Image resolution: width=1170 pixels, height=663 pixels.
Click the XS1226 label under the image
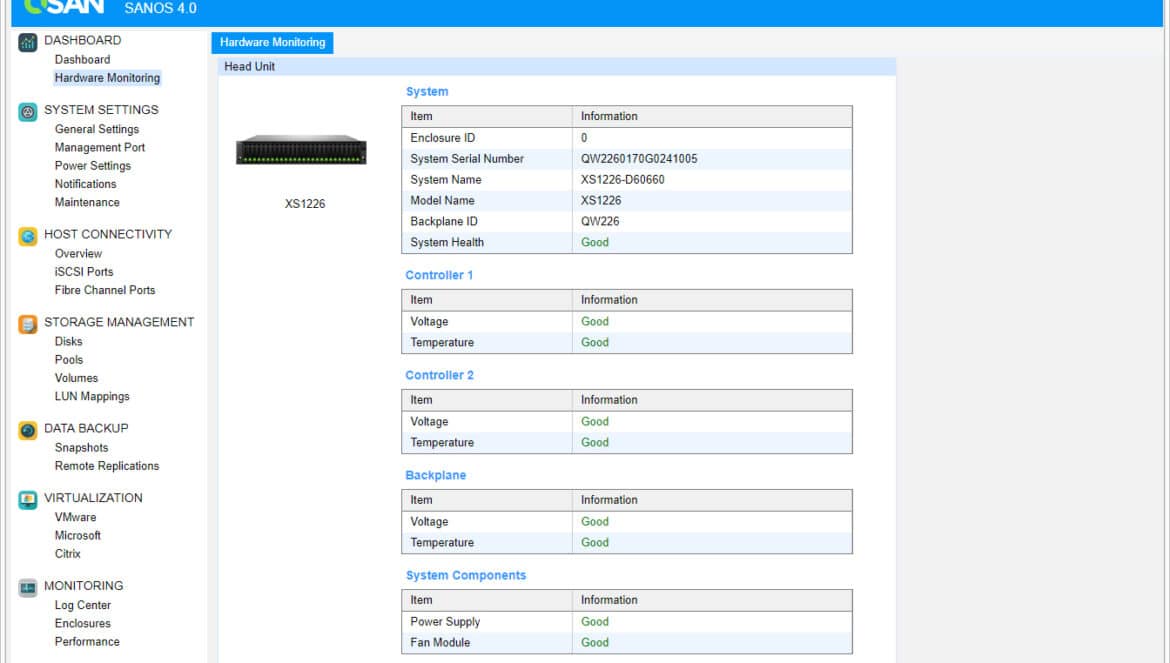click(304, 204)
